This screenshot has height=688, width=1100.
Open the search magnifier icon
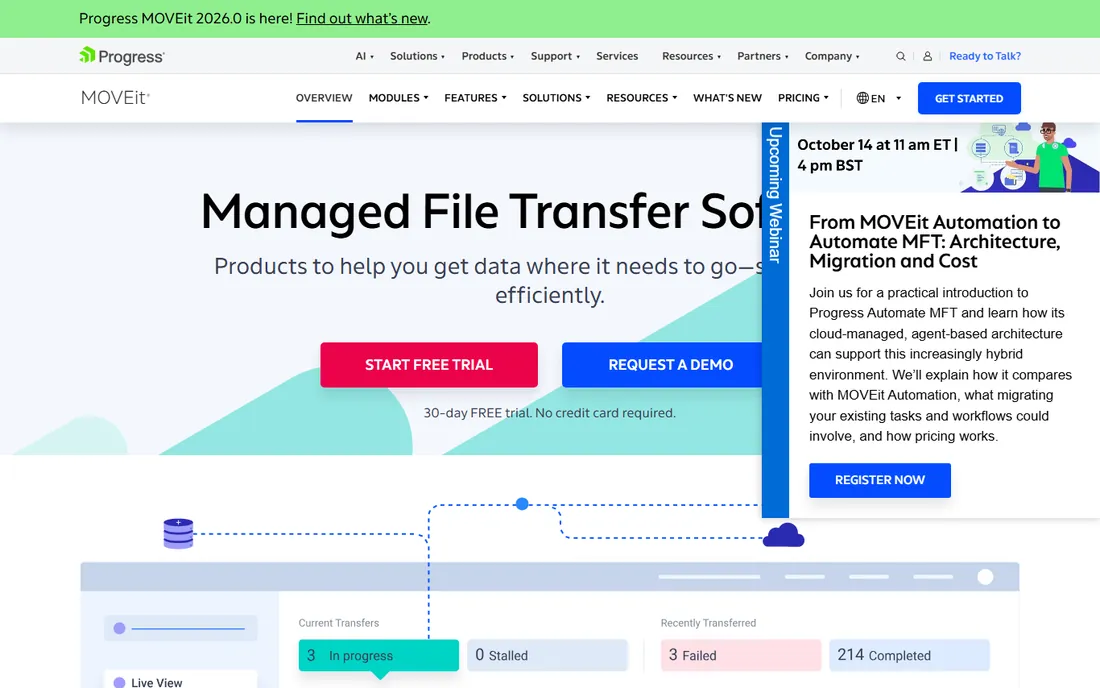(901, 56)
